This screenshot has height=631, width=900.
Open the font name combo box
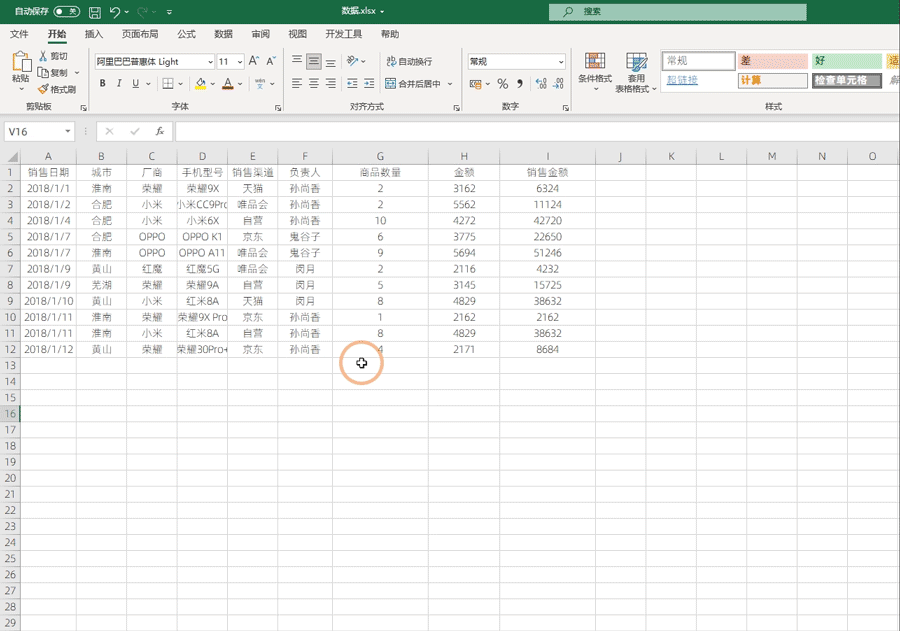[154, 61]
